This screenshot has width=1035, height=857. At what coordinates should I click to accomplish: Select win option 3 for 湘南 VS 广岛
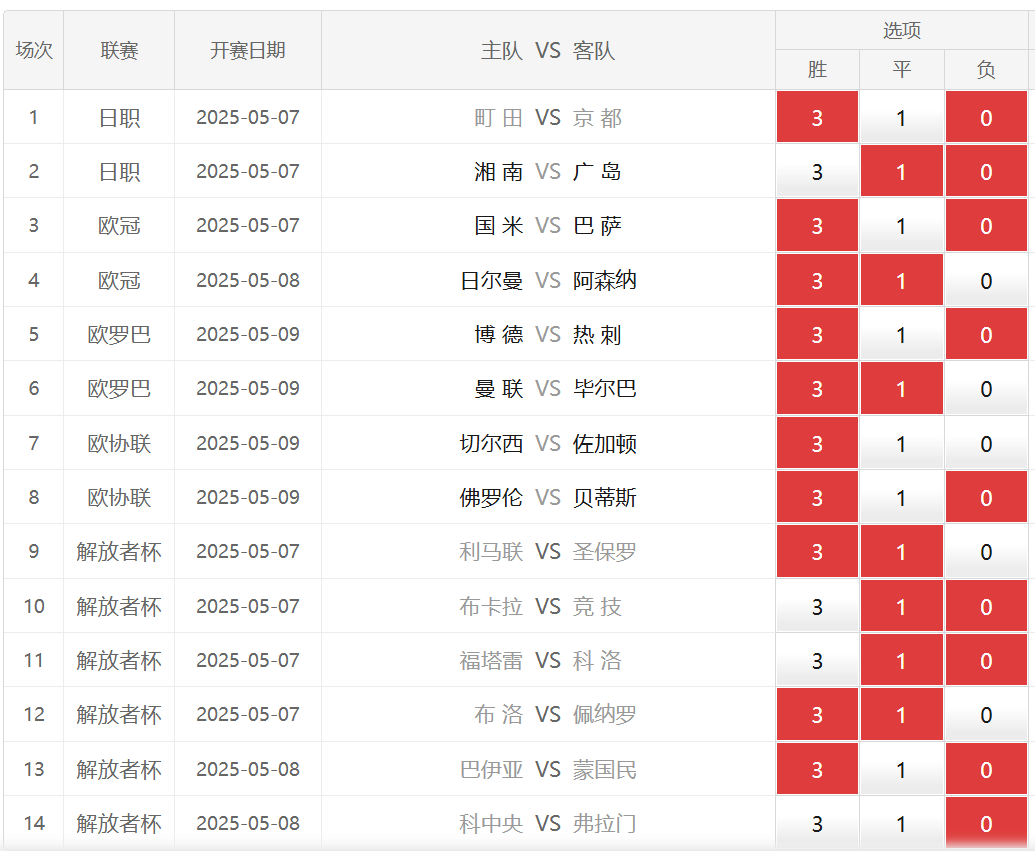click(x=817, y=172)
